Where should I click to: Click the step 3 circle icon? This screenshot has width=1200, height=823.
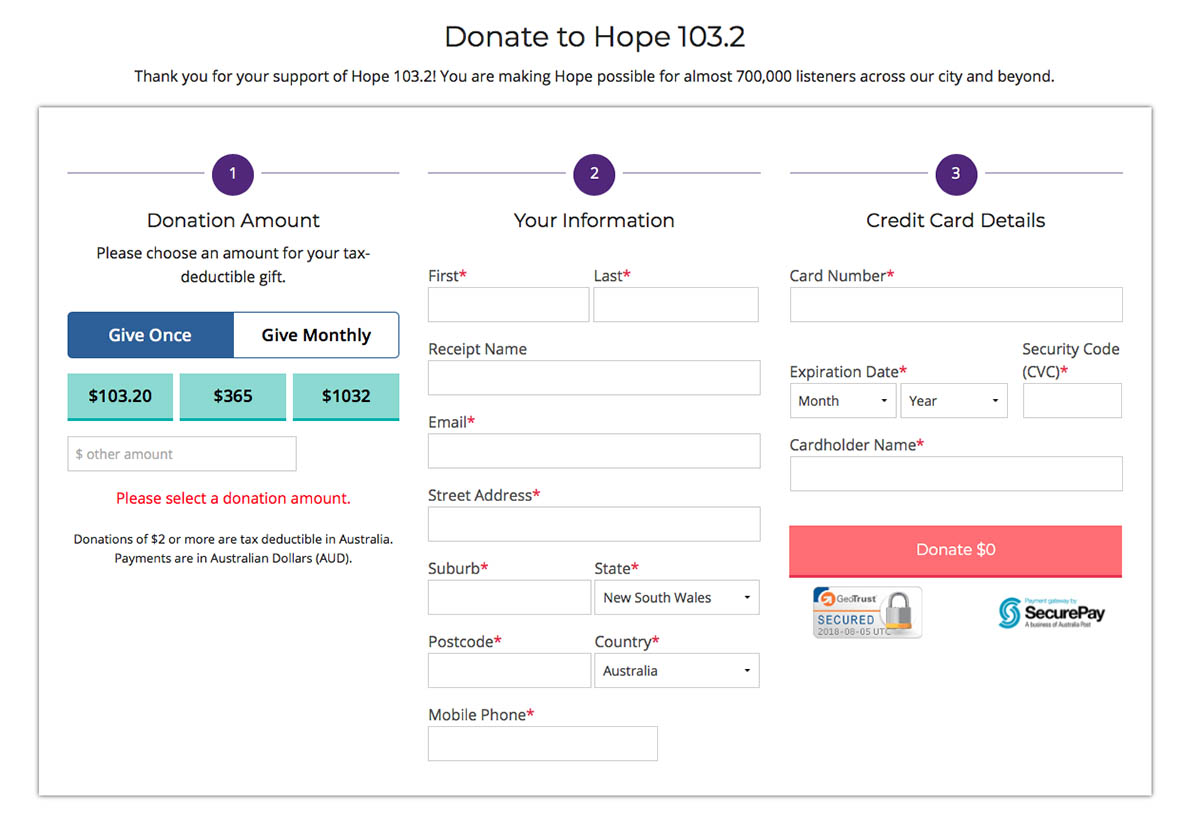coord(955,174)
